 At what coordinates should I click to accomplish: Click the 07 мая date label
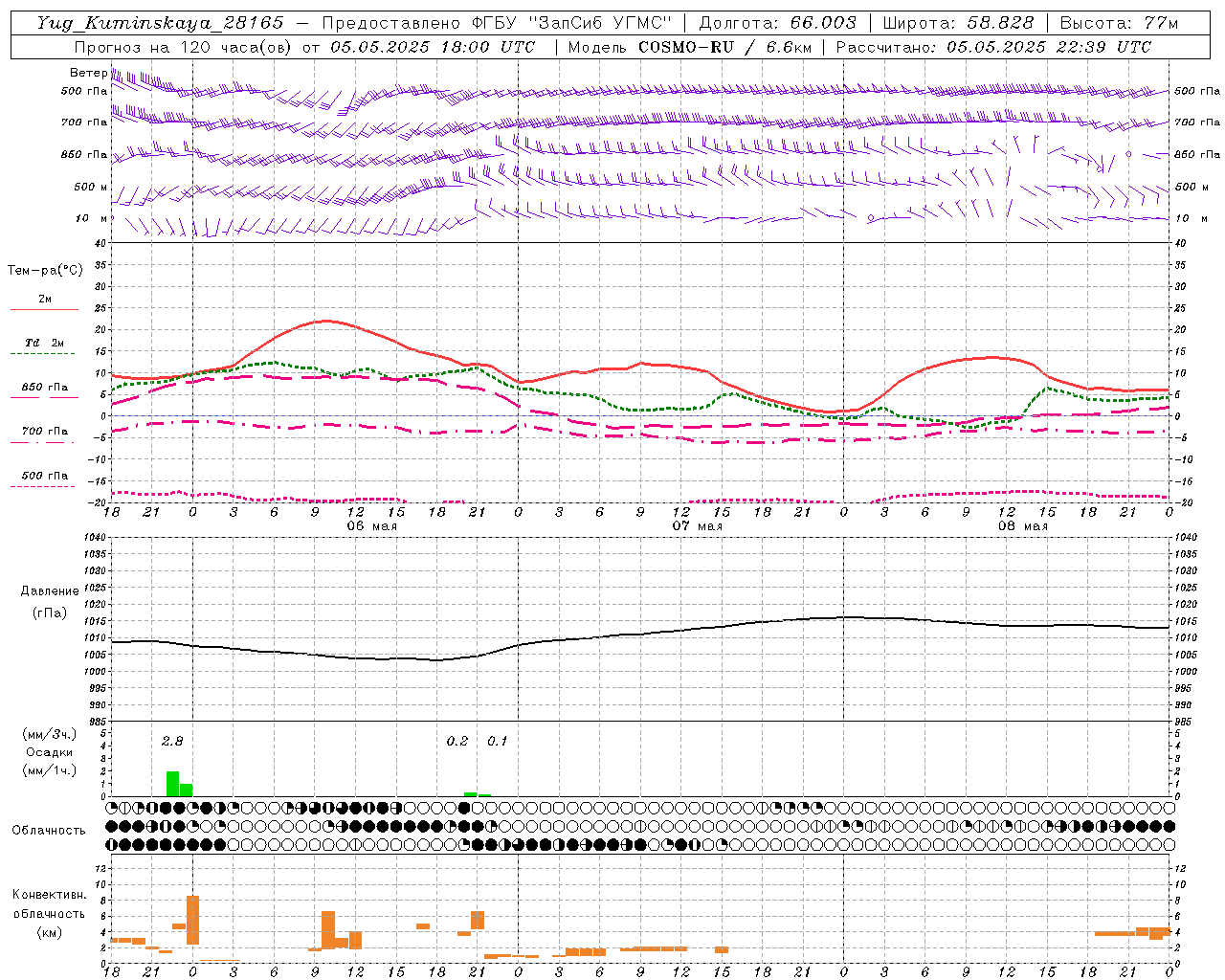tap(697, 526)
